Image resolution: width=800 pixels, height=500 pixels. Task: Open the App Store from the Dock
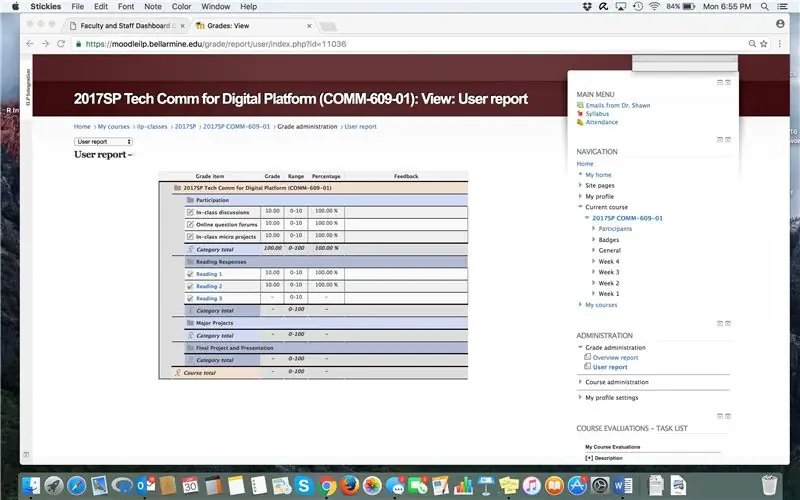(x=577, y=485)
